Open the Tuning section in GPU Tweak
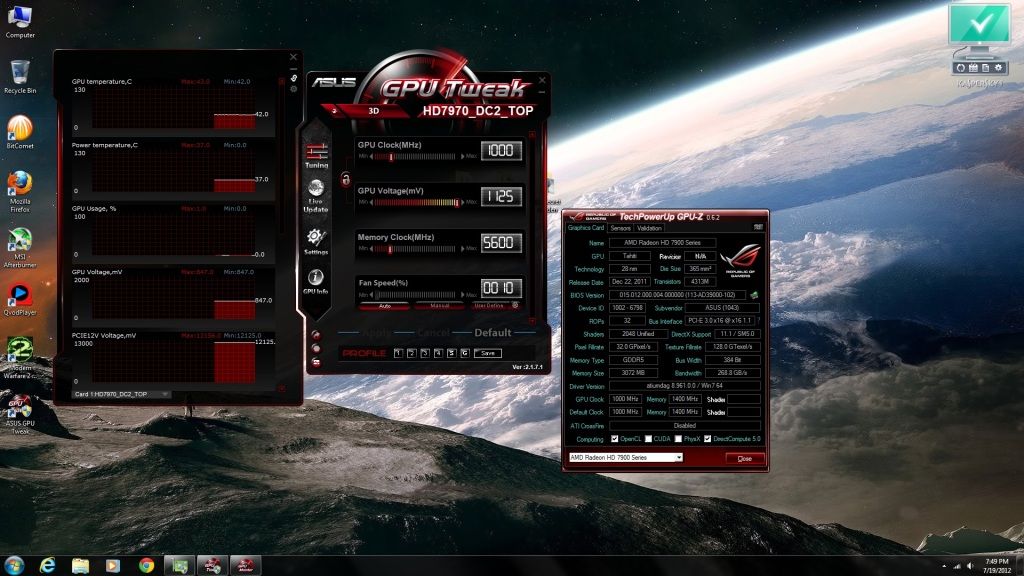Image resolution: width=1024 pixels, height=576 pixels. 317,156
